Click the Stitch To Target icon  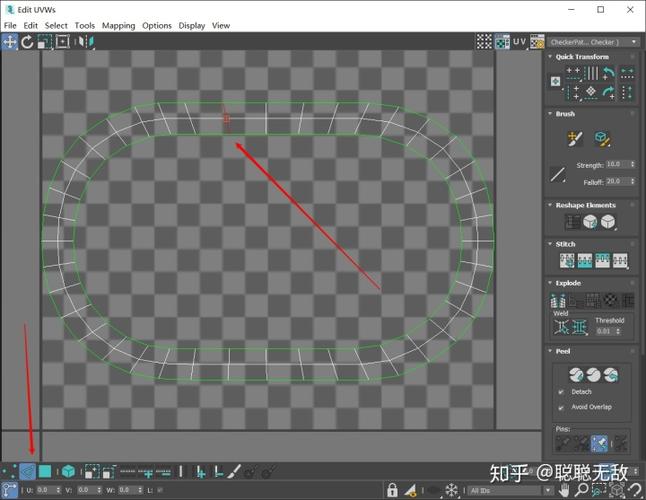pyautogui.click(x=567, y=260)
